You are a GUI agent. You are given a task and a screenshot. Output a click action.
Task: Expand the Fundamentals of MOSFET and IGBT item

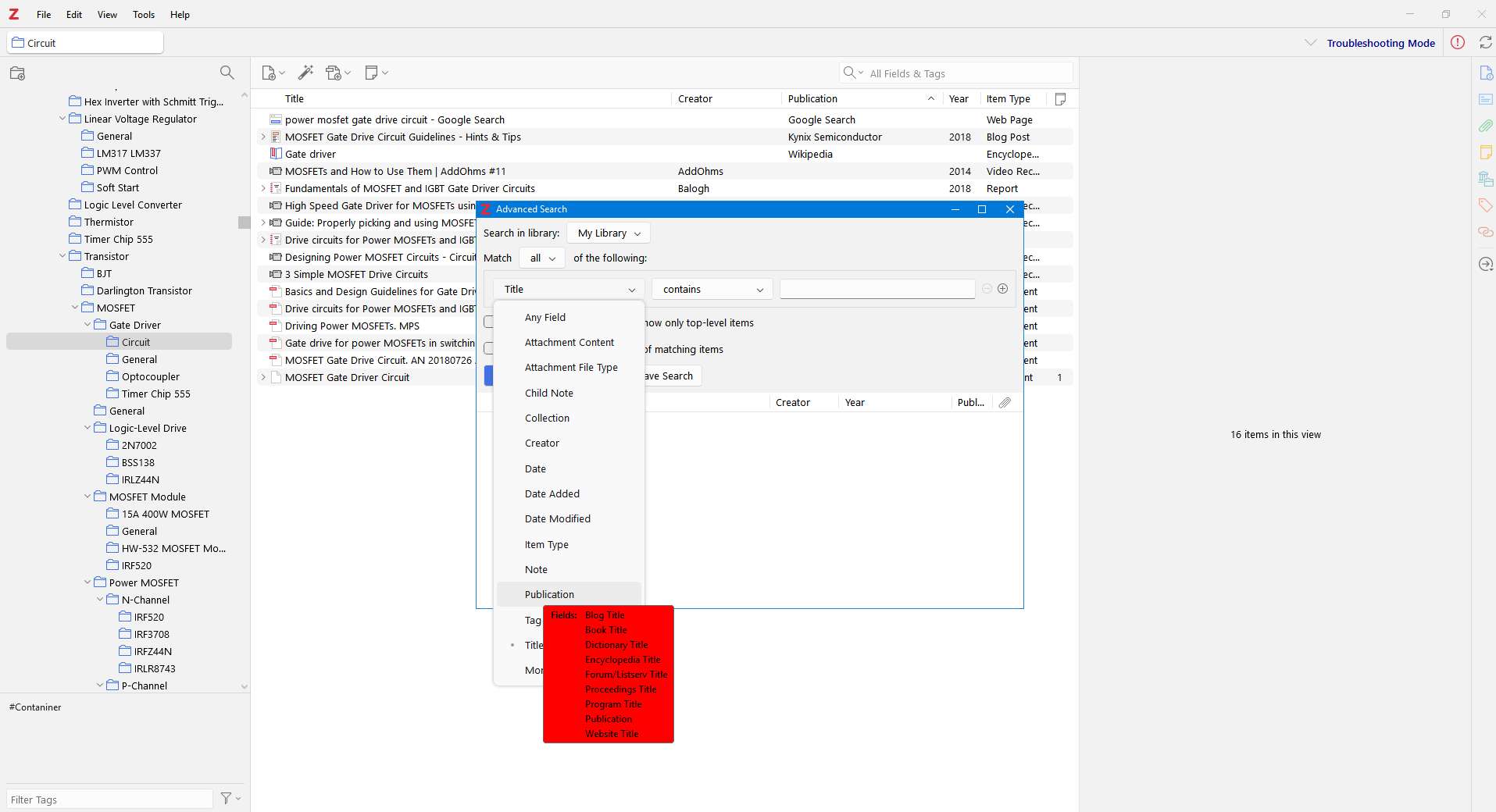click(263, 189)
